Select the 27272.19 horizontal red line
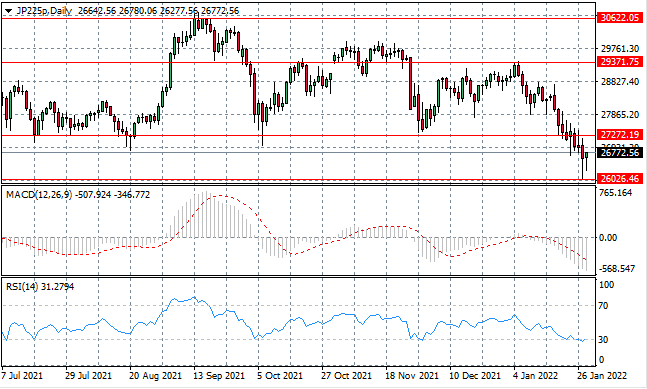This screenshot has height=389, width=647. [x=298, y=135]
